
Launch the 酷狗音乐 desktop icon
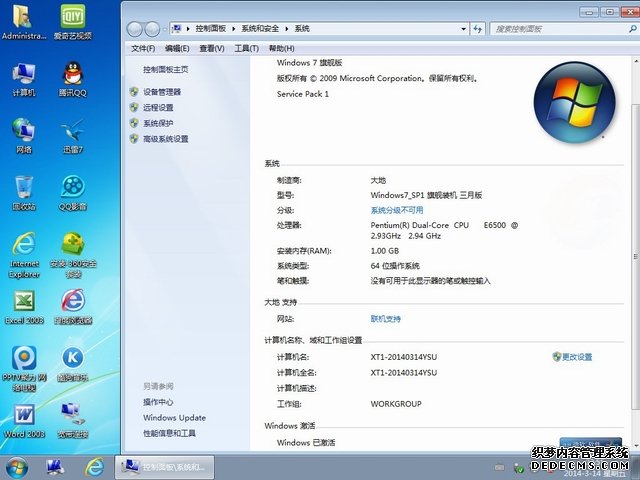pos(73,364)
